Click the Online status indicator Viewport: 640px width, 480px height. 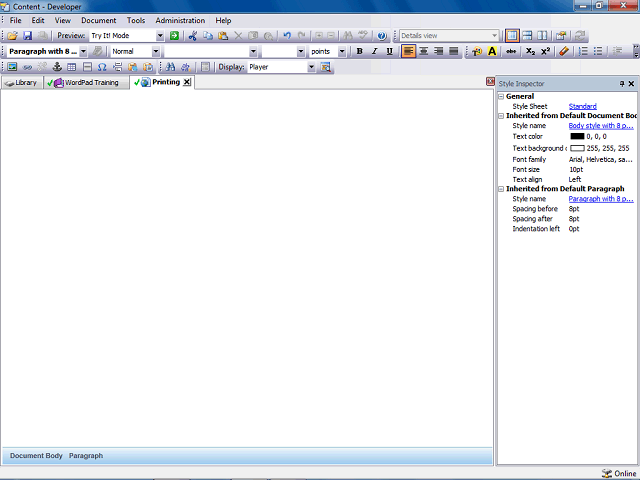[619, 473]
